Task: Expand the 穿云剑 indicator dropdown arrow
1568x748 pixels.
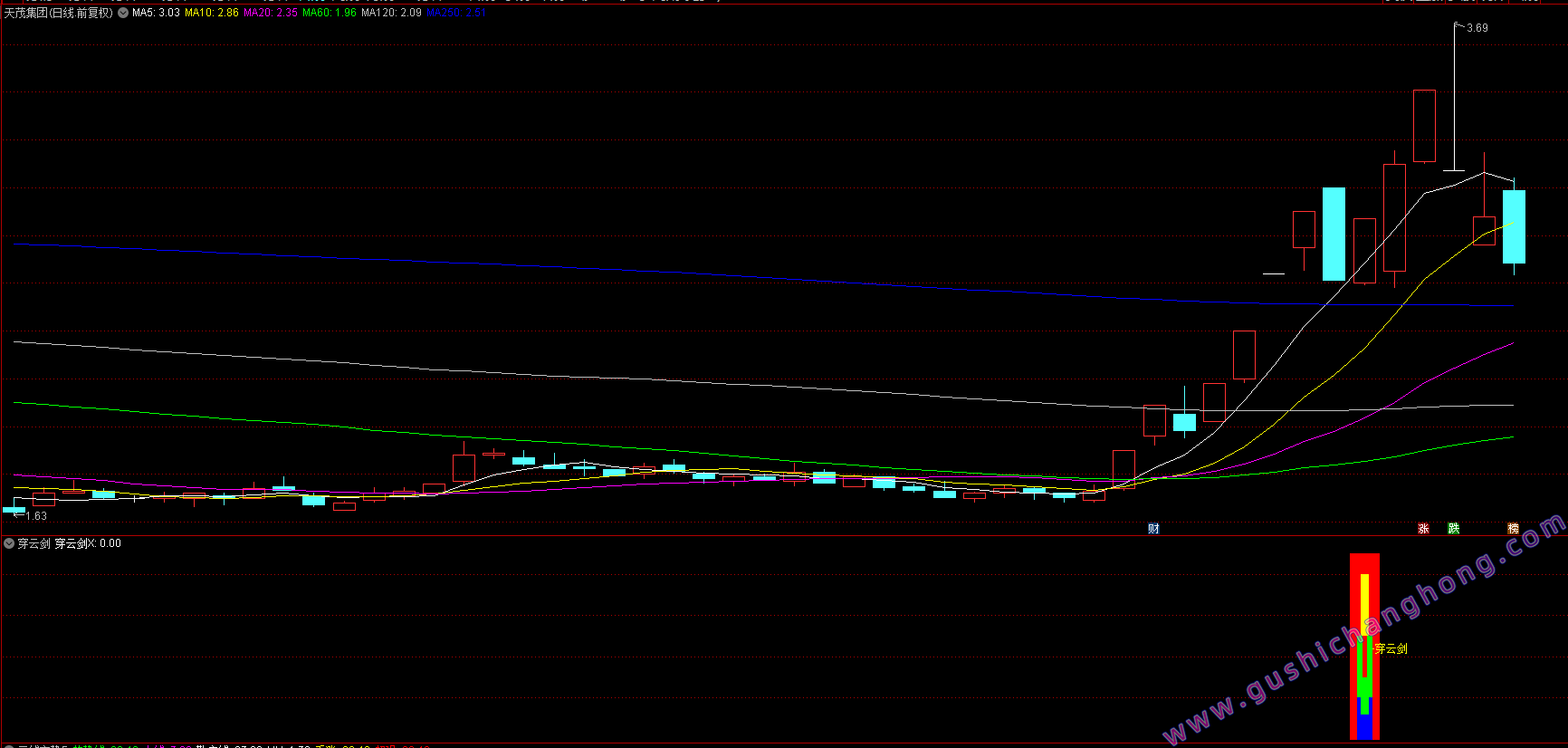Action: click(9, 543)
